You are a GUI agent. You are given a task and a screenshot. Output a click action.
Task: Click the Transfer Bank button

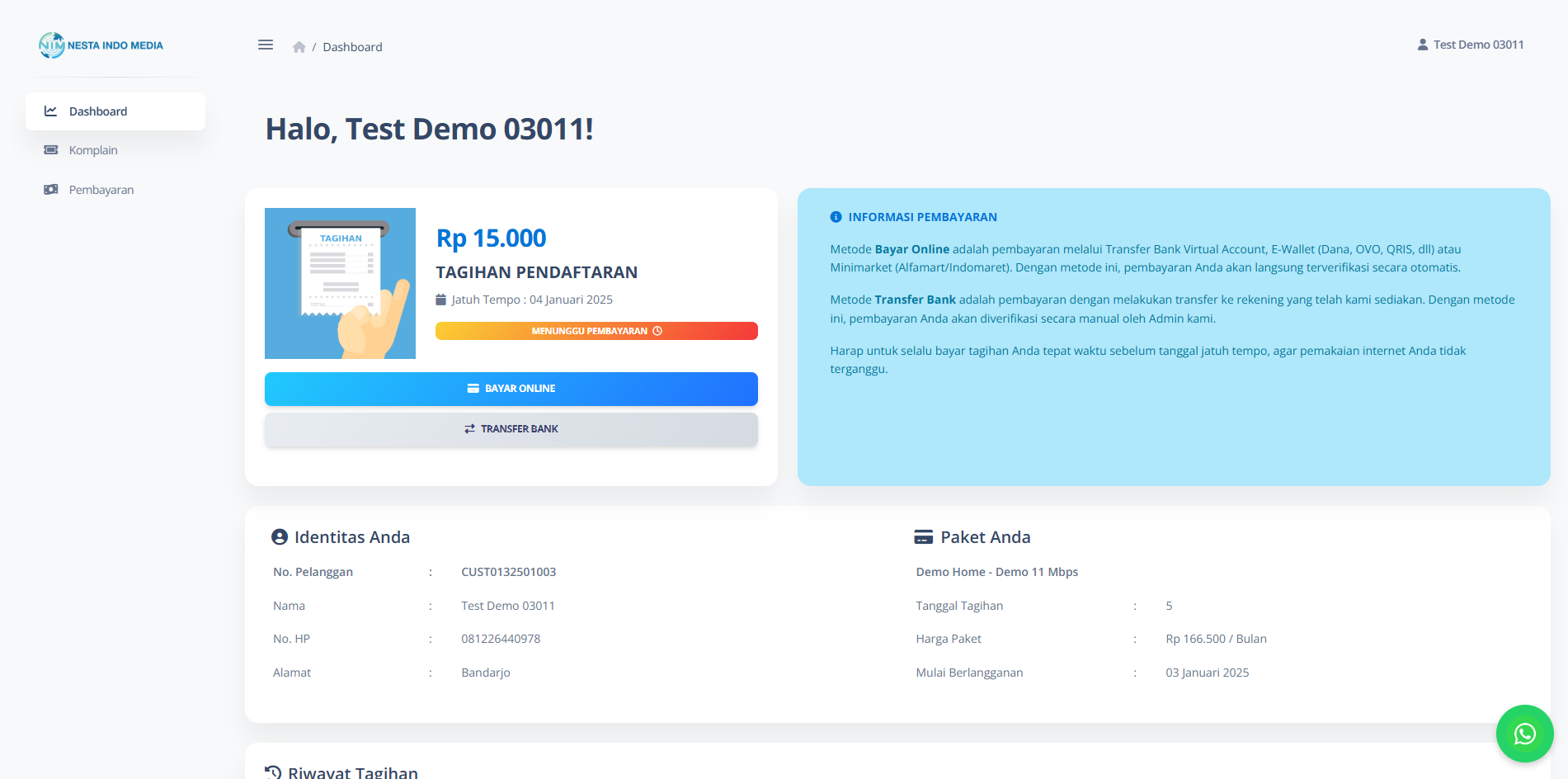pos(511,428)
